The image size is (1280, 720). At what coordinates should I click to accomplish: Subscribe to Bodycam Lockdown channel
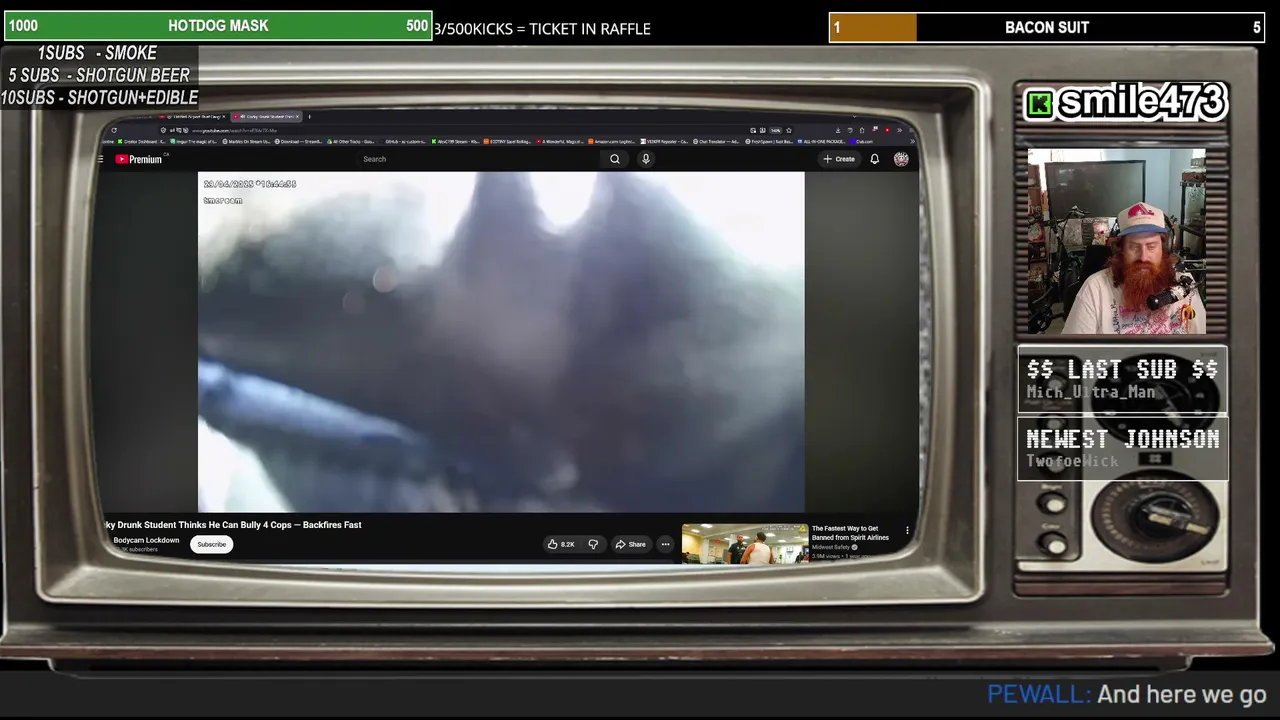(211, 544)
